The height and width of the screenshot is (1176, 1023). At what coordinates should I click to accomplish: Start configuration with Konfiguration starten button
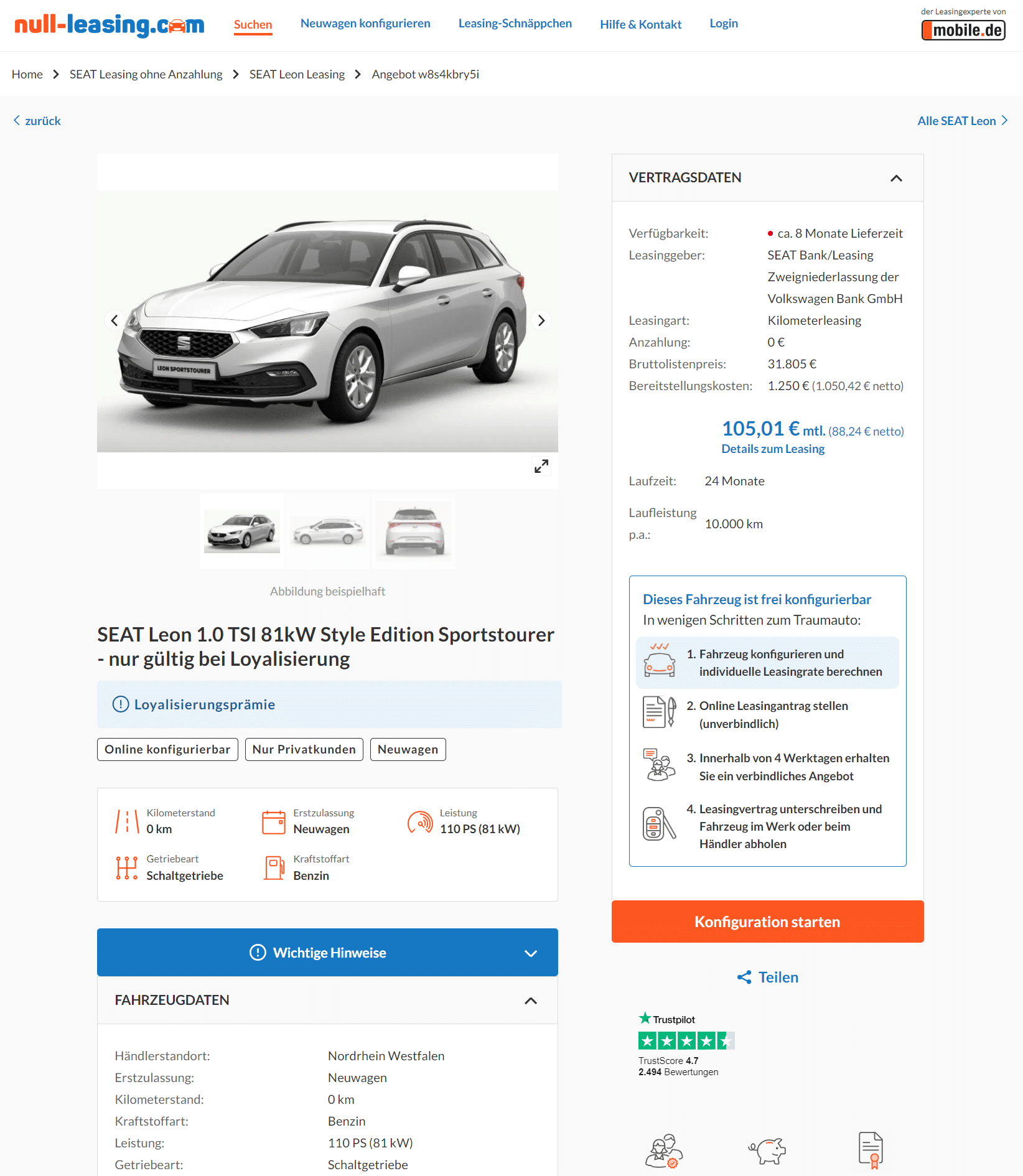[x=768, y=922]
